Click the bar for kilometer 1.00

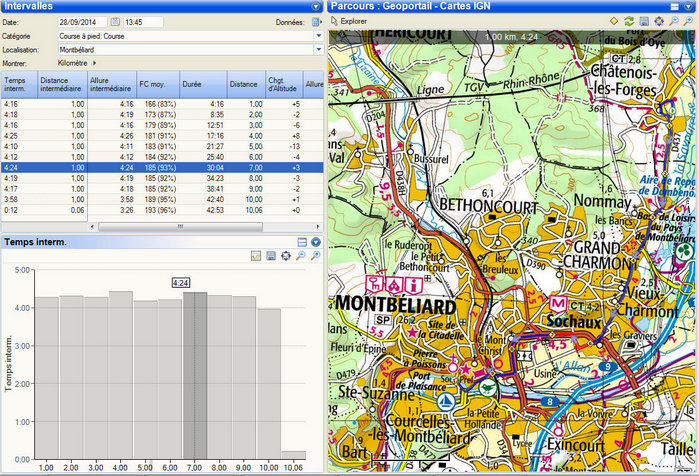point(47,378)
